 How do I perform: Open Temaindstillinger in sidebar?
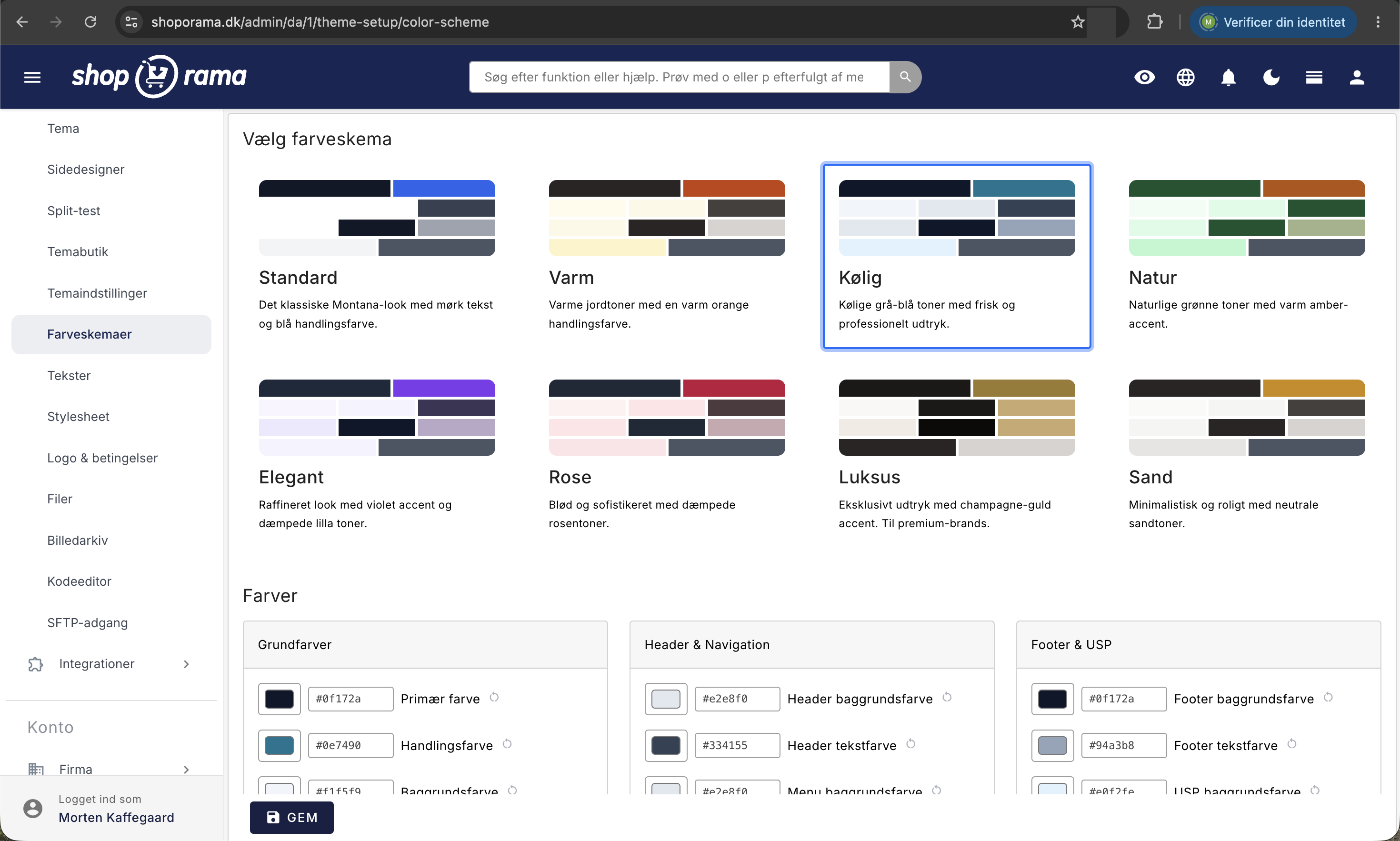97,293
